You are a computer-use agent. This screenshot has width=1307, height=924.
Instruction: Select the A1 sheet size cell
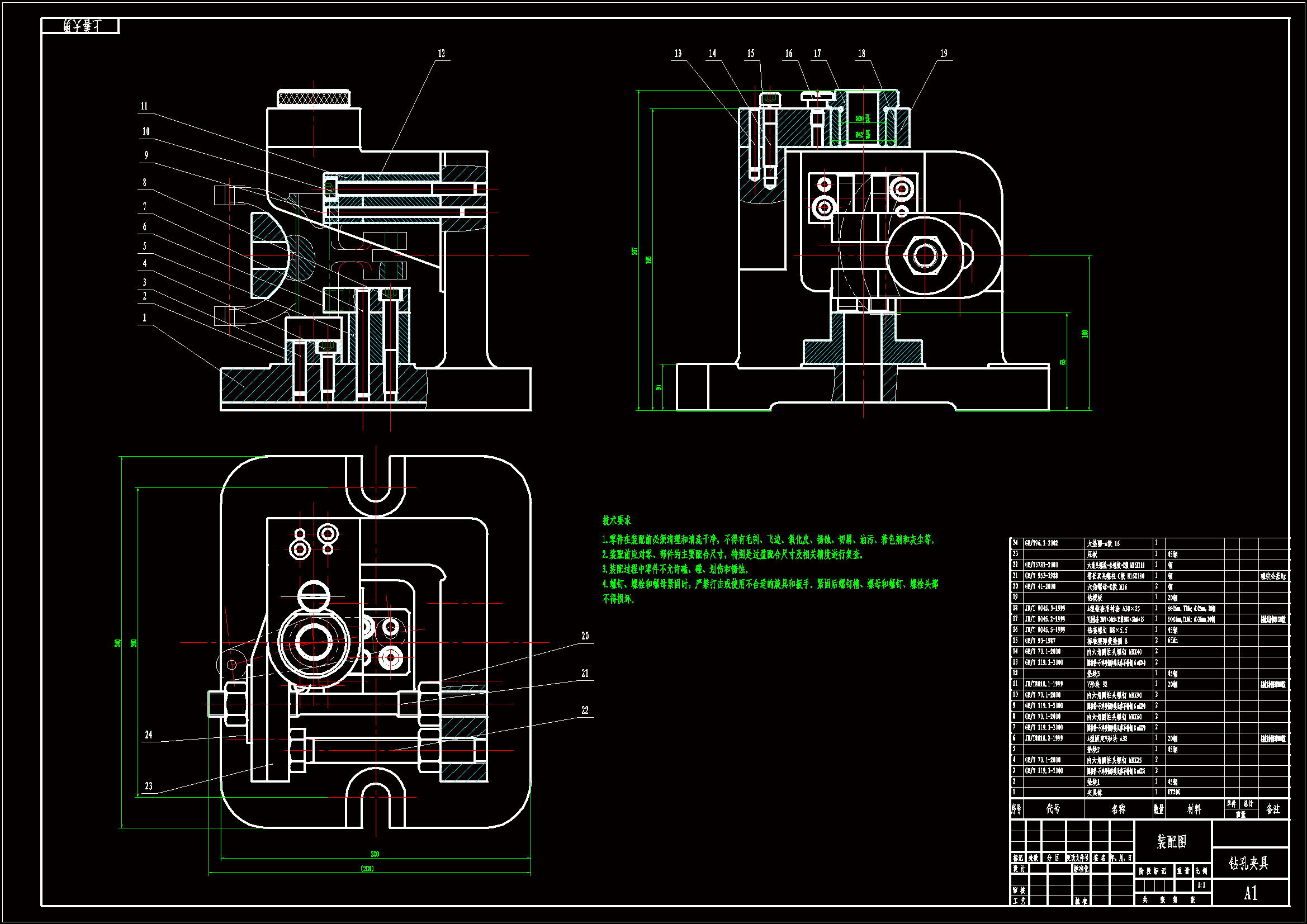[1250, 893]
